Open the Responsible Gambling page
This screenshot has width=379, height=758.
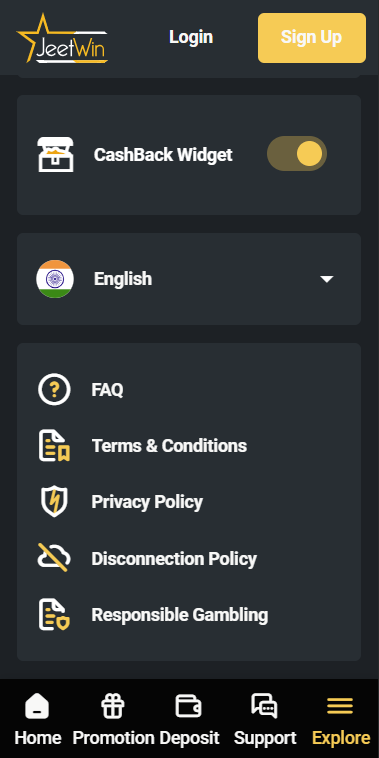[180, 615]
